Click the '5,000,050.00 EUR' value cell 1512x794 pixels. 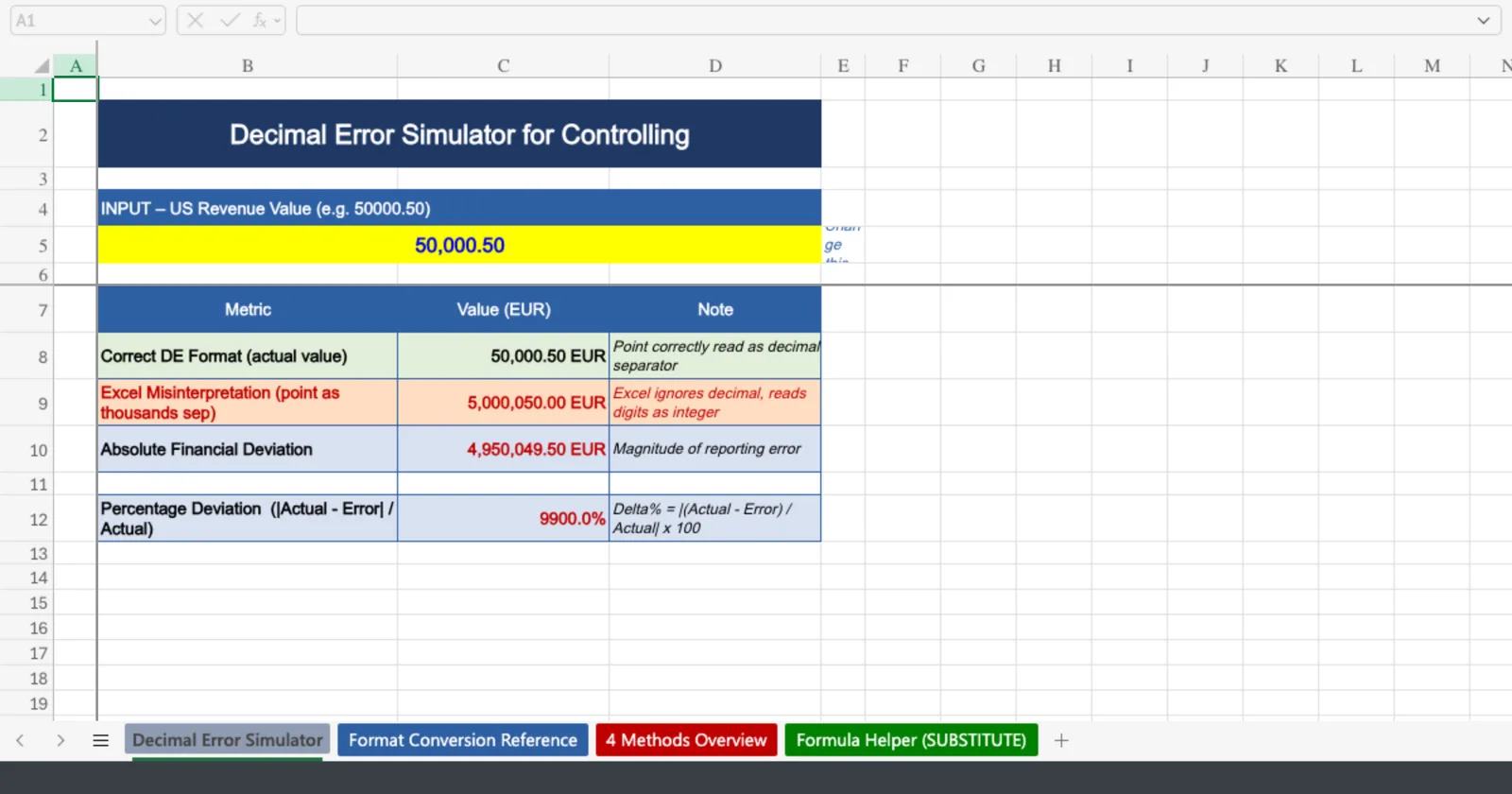point(504,403)
